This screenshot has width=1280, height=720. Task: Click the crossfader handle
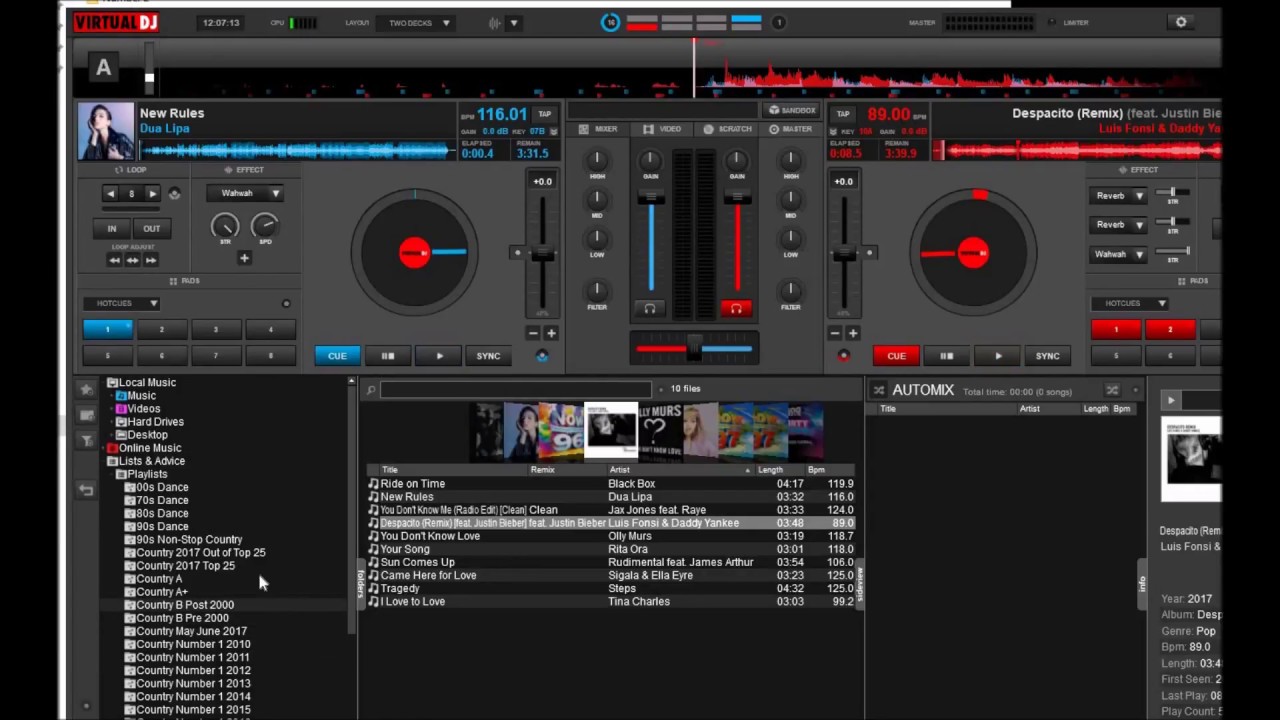coord(693,349)
